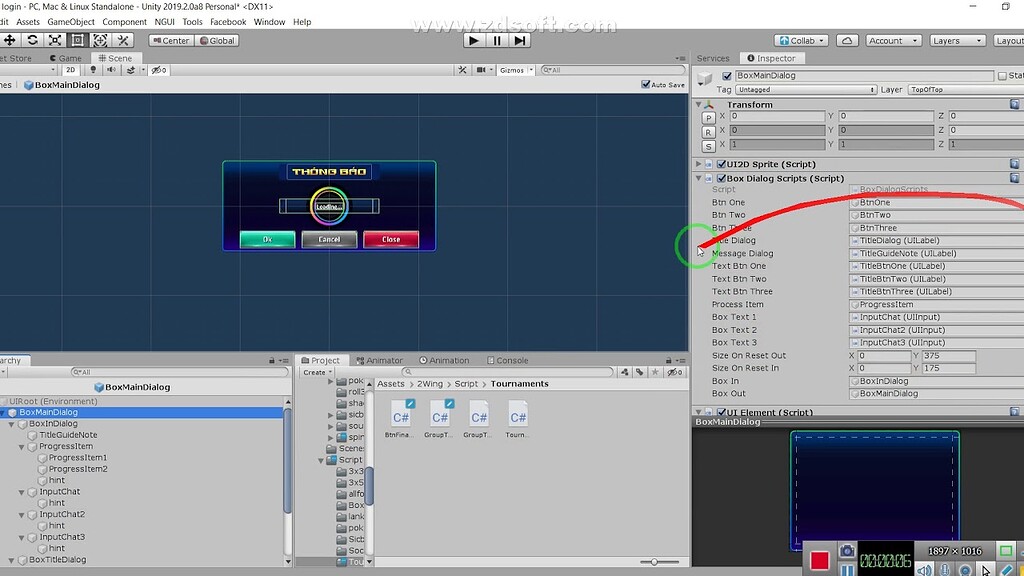Image resolution: width=1024 pixels, height=576 pixels.
Task: Select the Rotate tool
Action: (32, 40)
